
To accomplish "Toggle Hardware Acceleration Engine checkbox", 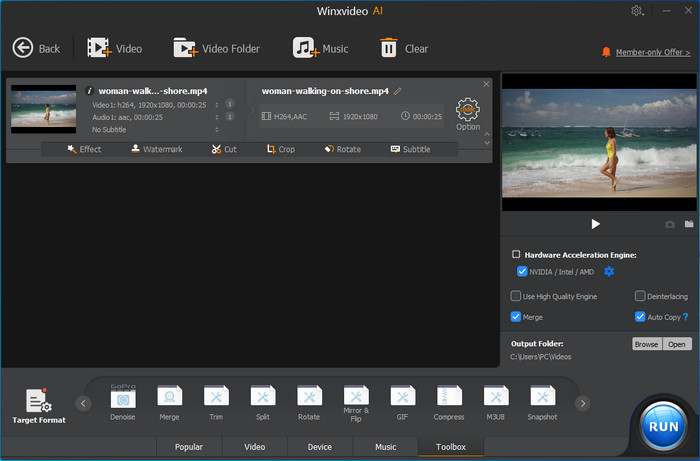I will (x=516, y=254).
